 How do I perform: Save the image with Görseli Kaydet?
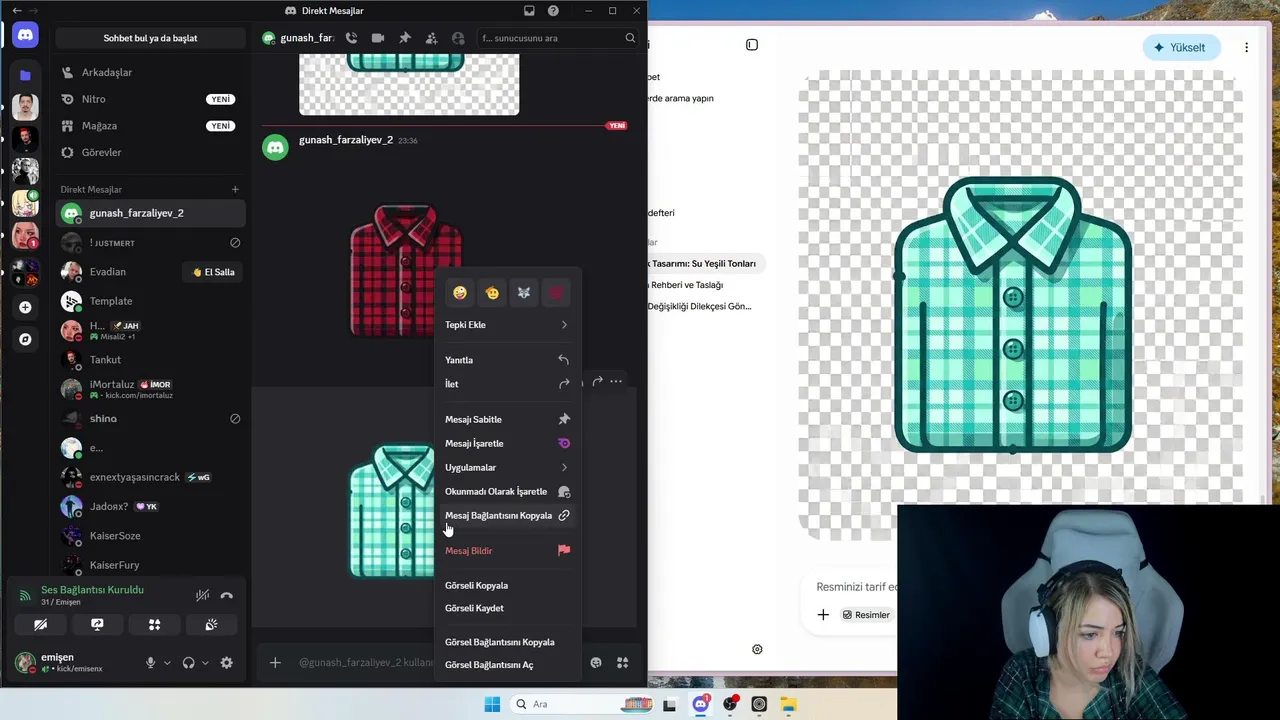click(x=507, y=608)
